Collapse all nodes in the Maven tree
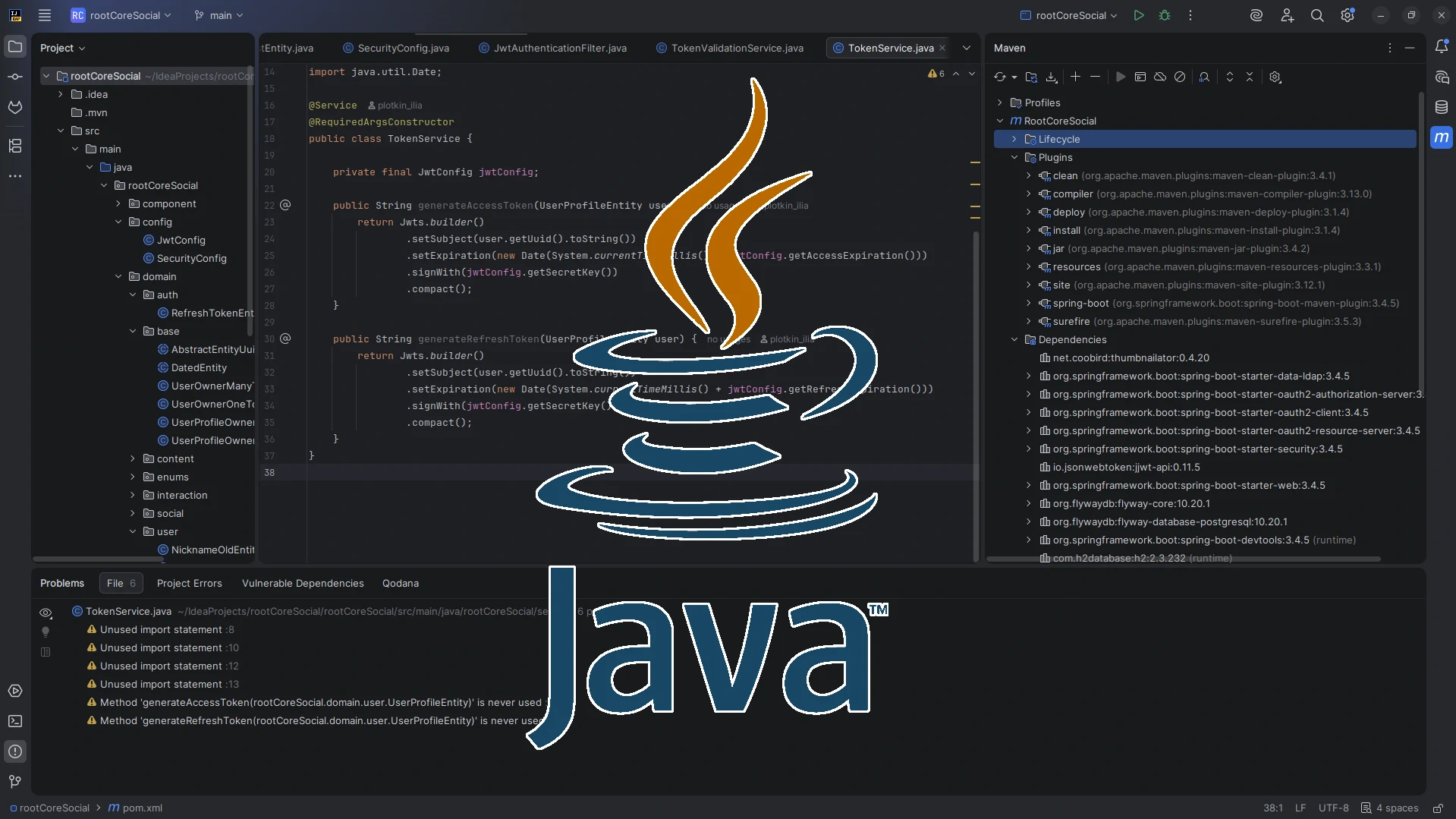 (1250, 77)
